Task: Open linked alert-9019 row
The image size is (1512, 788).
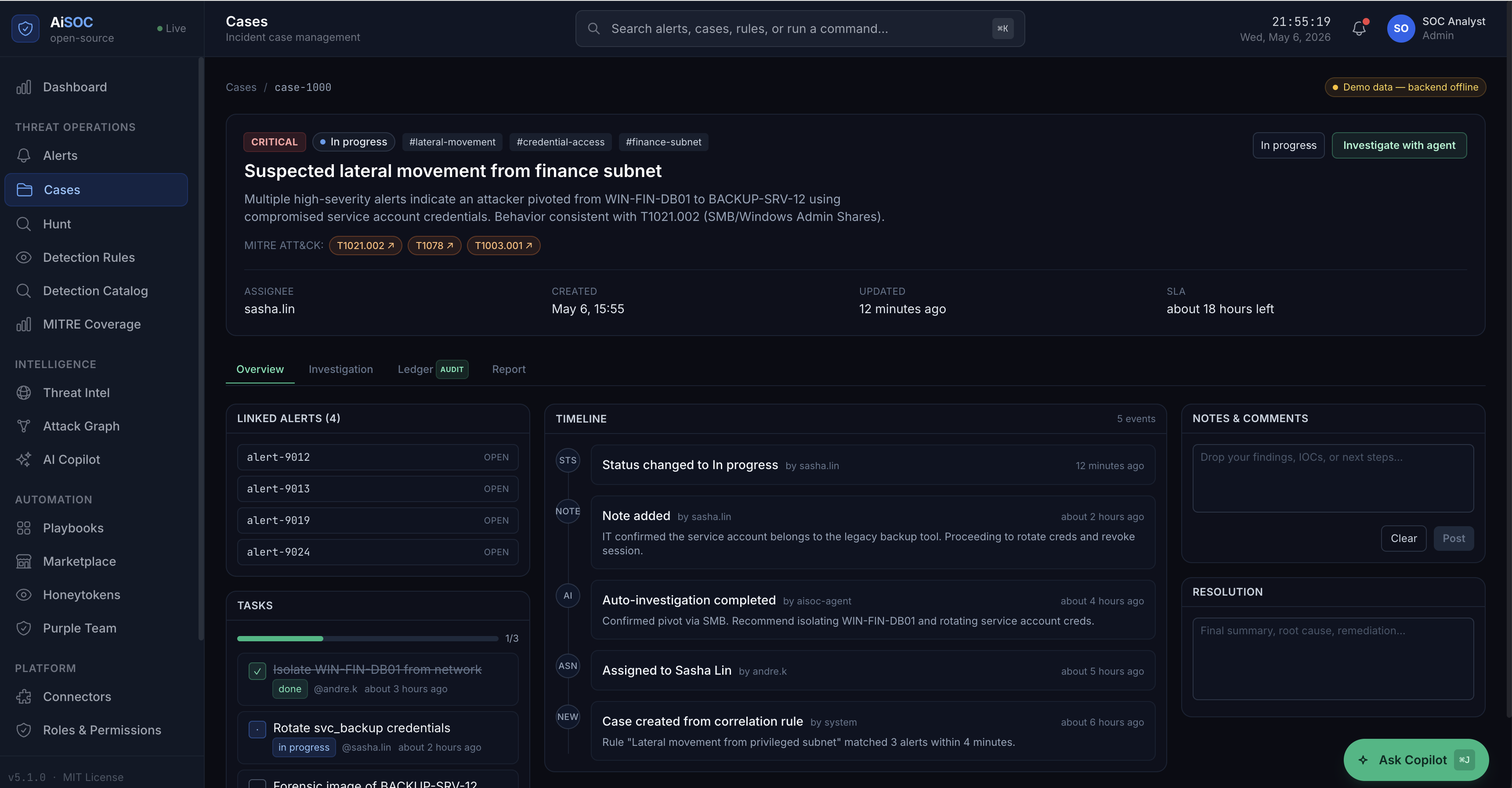Action: coord(377,521)
